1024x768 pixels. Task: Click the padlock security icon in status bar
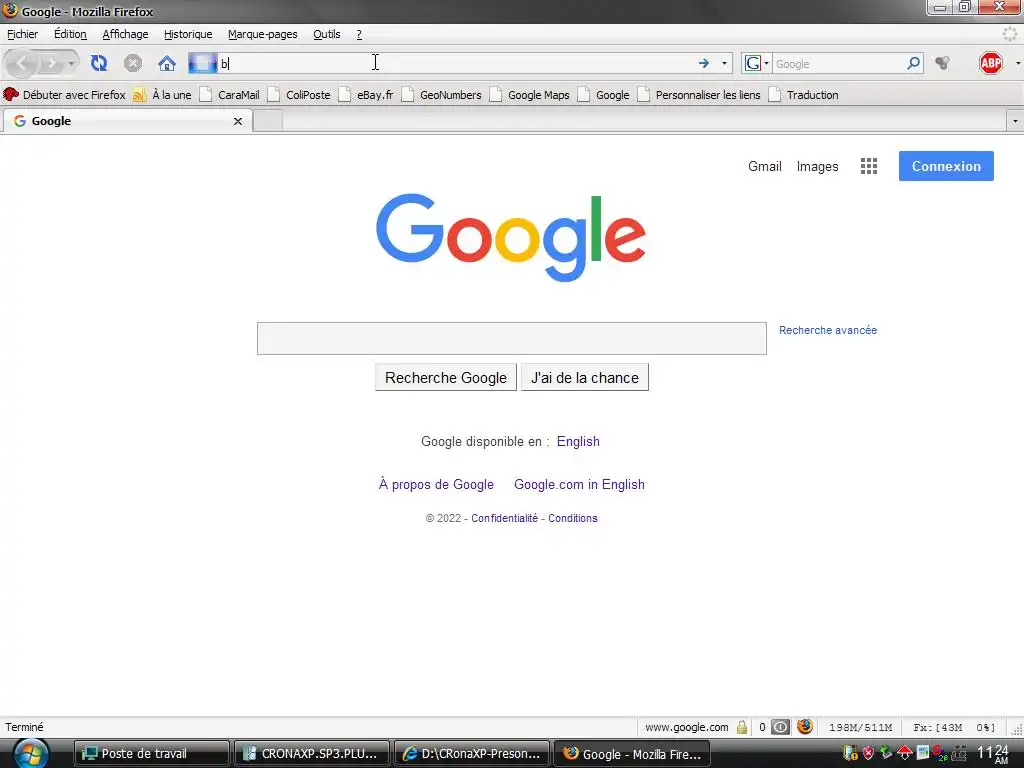(742, 727)
